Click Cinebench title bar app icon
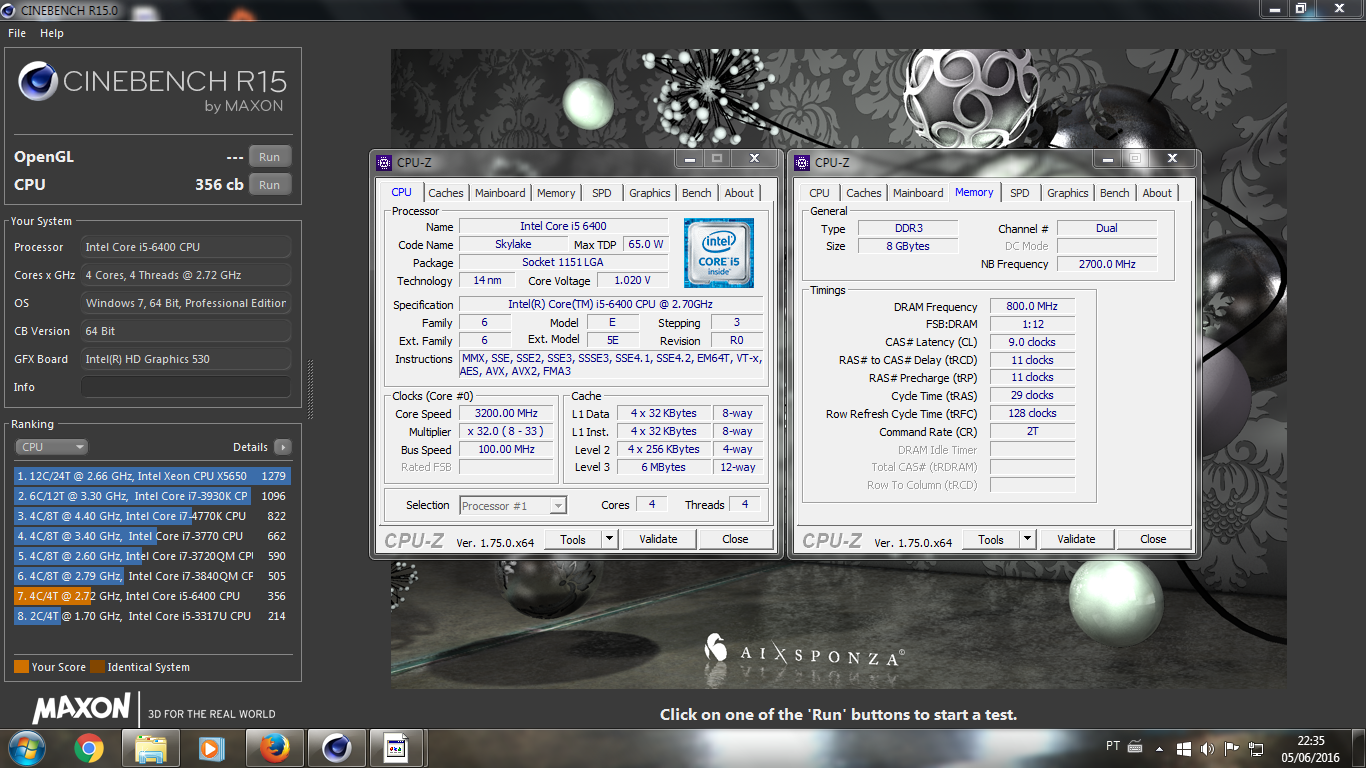Screen dimensions: 1366x768 coord(10,9)
